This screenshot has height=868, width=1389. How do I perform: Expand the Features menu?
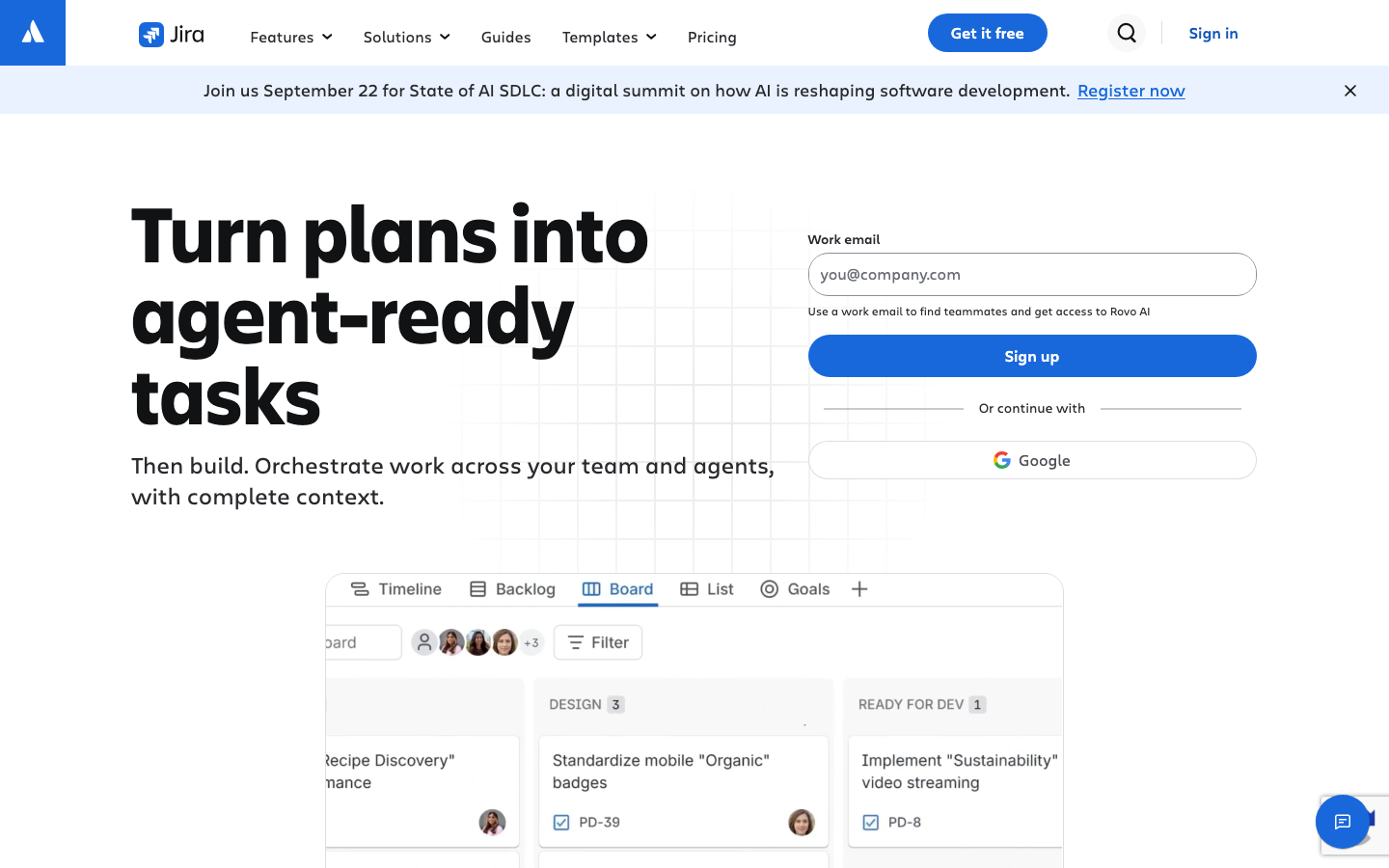click(291, 37)
